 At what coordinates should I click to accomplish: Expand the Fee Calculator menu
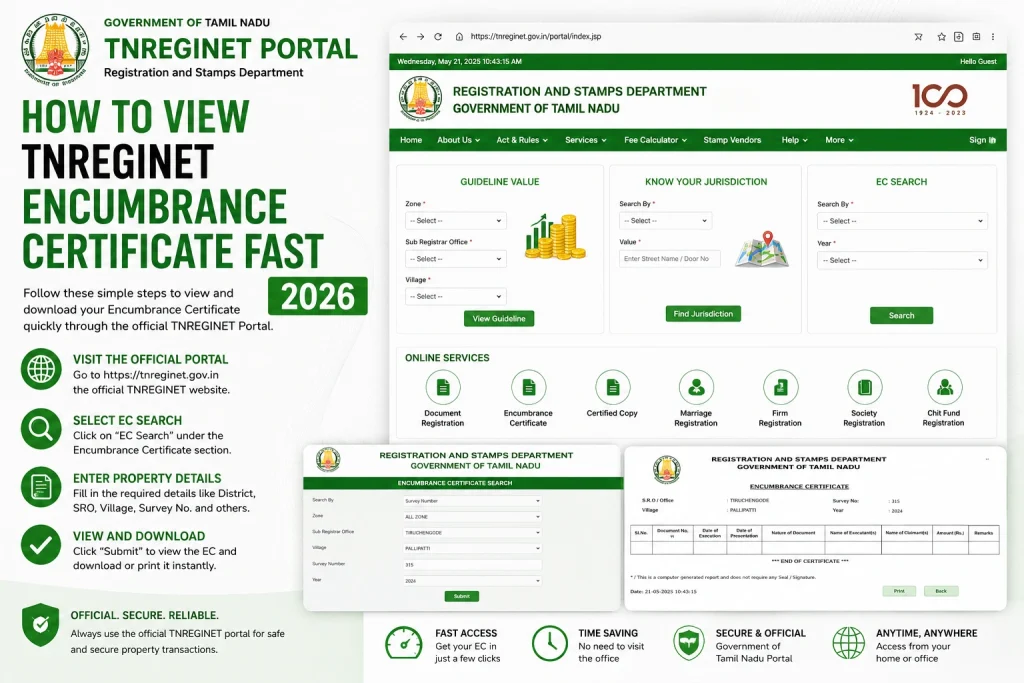click(655, 140)
